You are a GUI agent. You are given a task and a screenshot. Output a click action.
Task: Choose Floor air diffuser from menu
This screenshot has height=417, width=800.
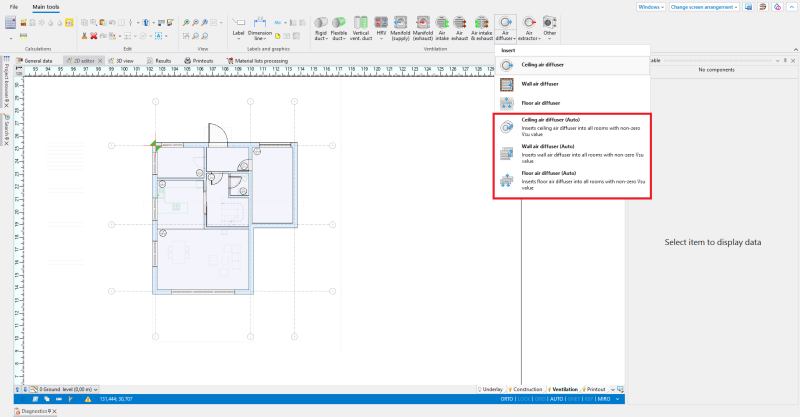[572, 103]
